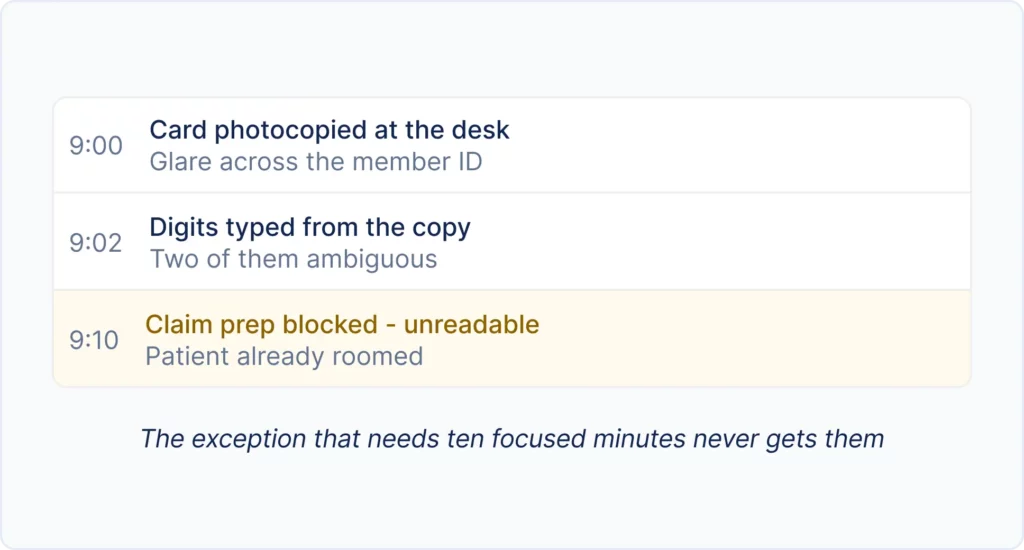Click the word 'unreadable' in the amber row
The image size is (1024, 550).
coord(472,325)
